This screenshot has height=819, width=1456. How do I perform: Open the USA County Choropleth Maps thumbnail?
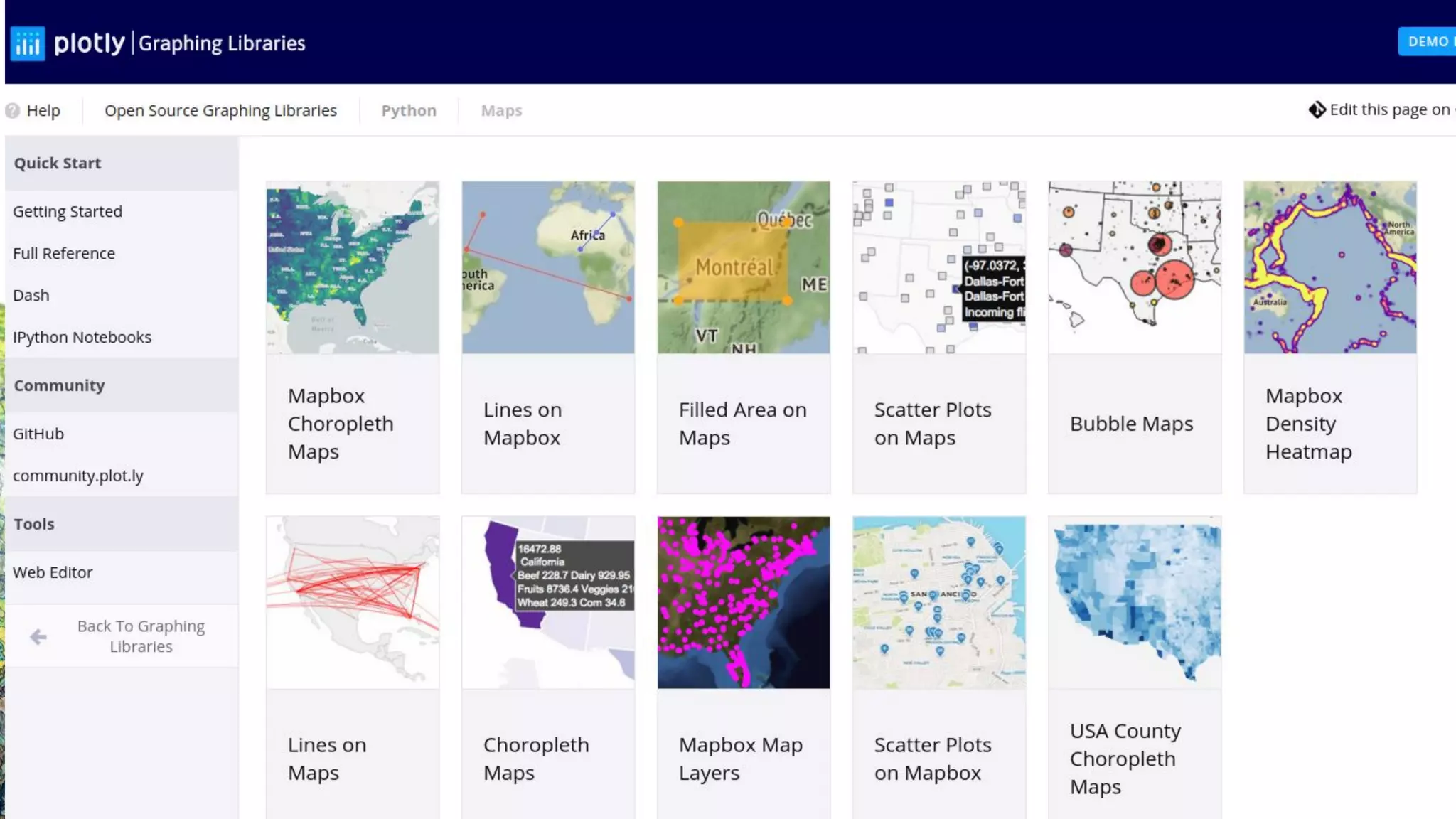point(1135,602)
